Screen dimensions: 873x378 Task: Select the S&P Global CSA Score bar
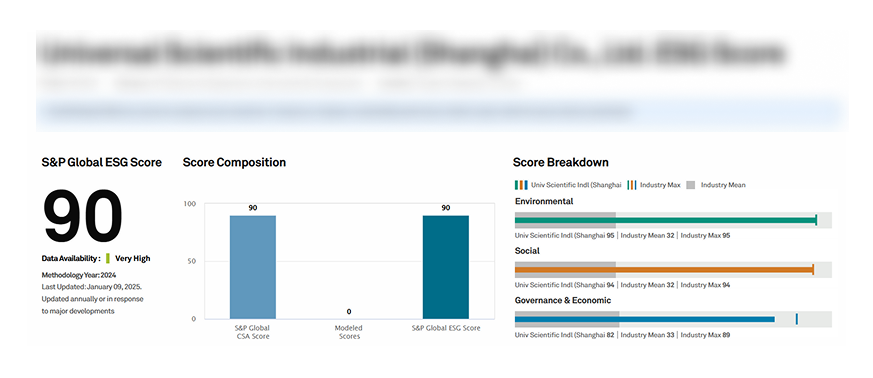(253, 267)
